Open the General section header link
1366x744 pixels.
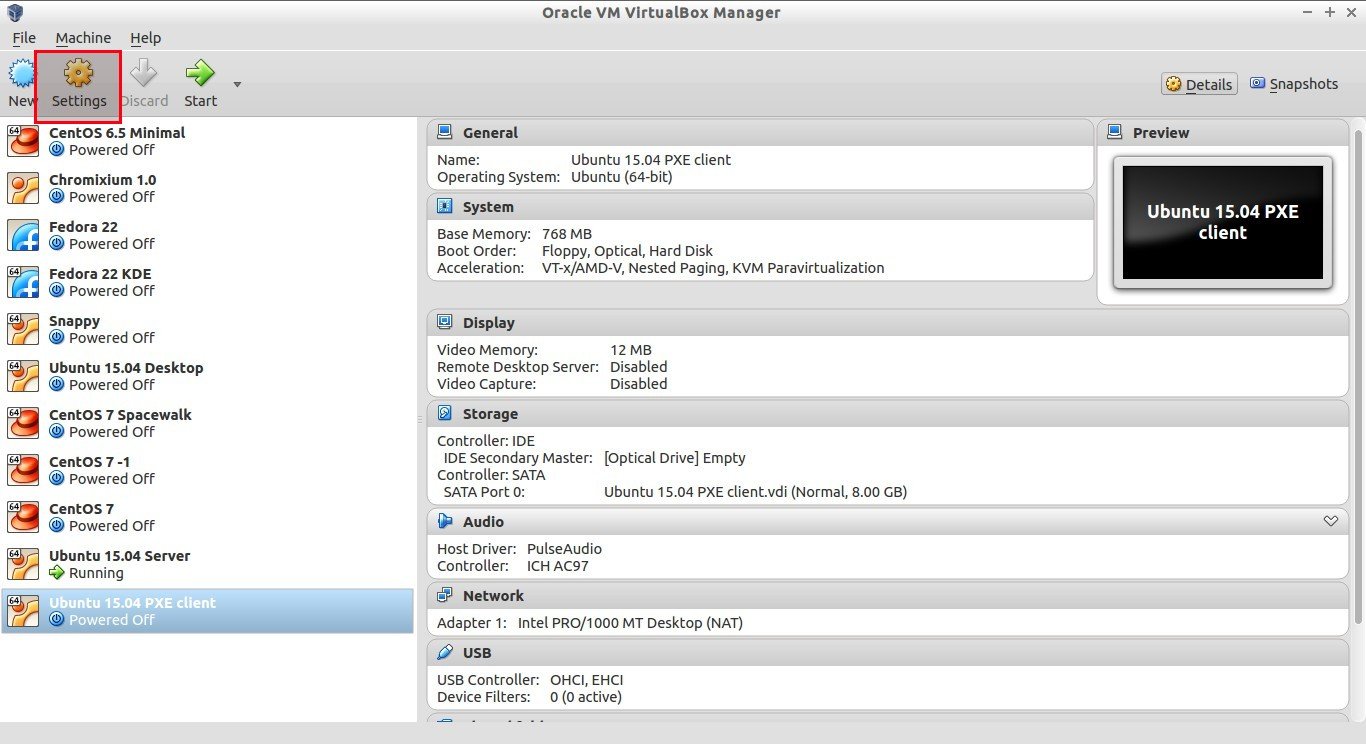(x=490, y=133)
